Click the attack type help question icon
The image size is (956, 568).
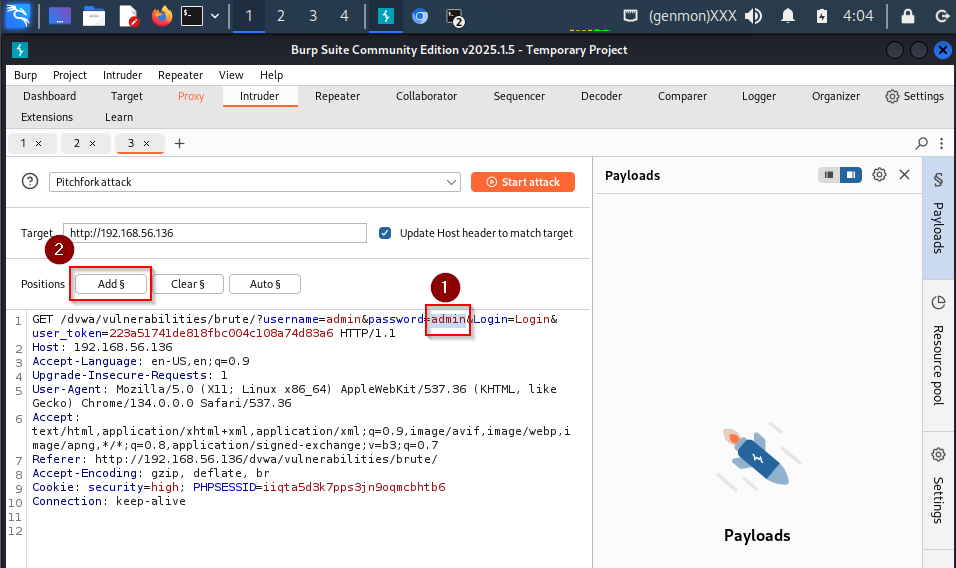tap(30, 182)
